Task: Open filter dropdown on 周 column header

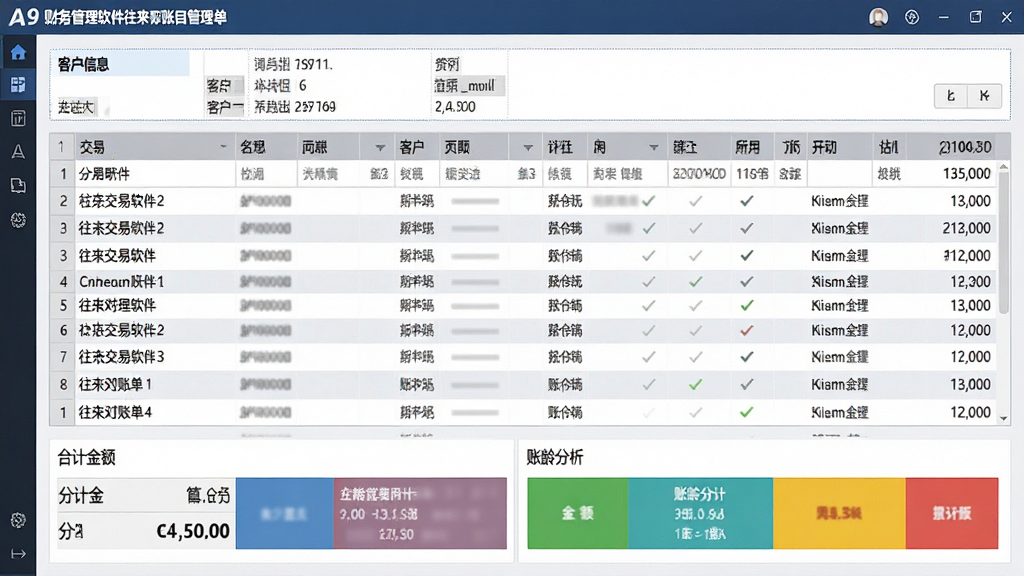Action: click(653, 148)
